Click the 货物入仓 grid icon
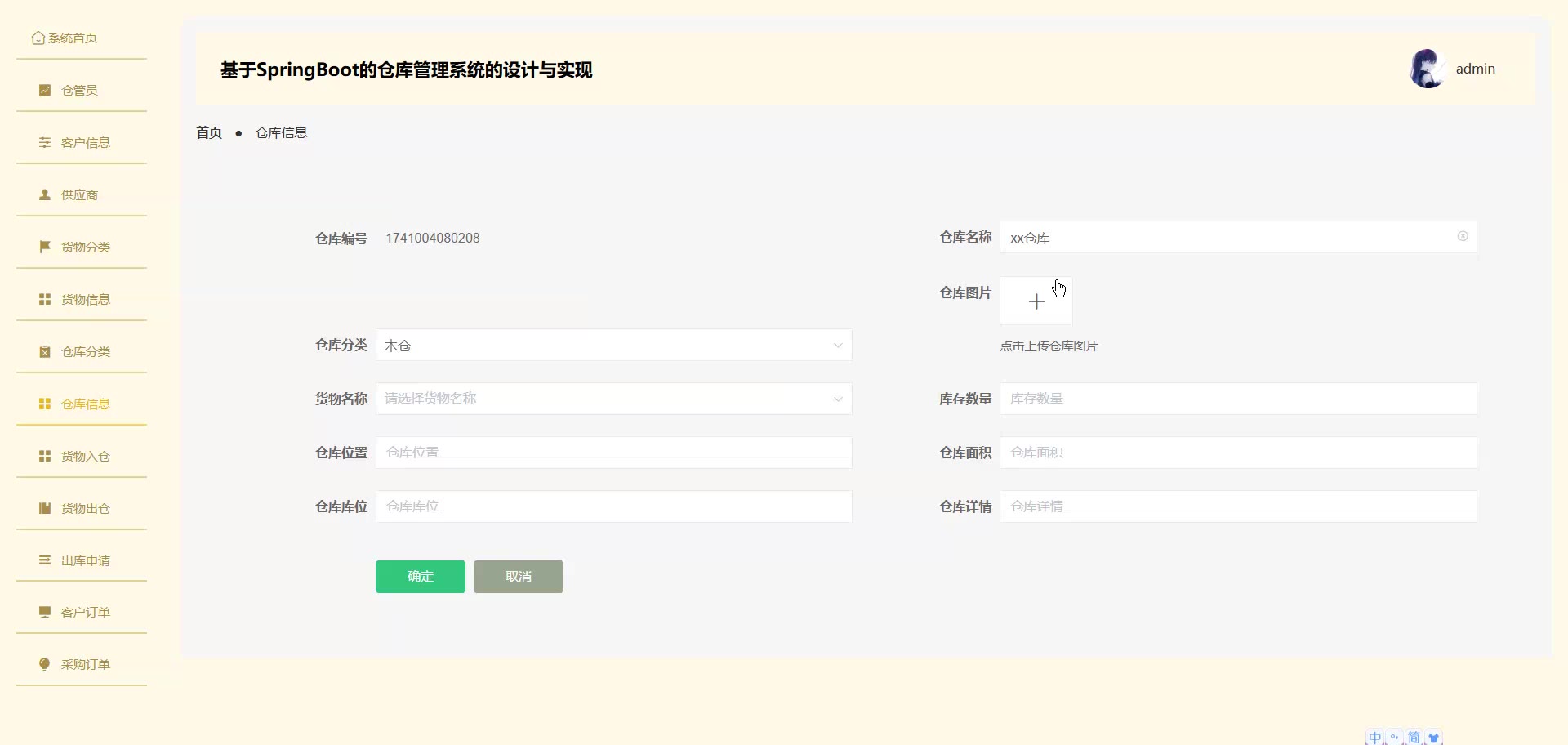This screenshot has height=745, width=1568. tap(45, 456)
